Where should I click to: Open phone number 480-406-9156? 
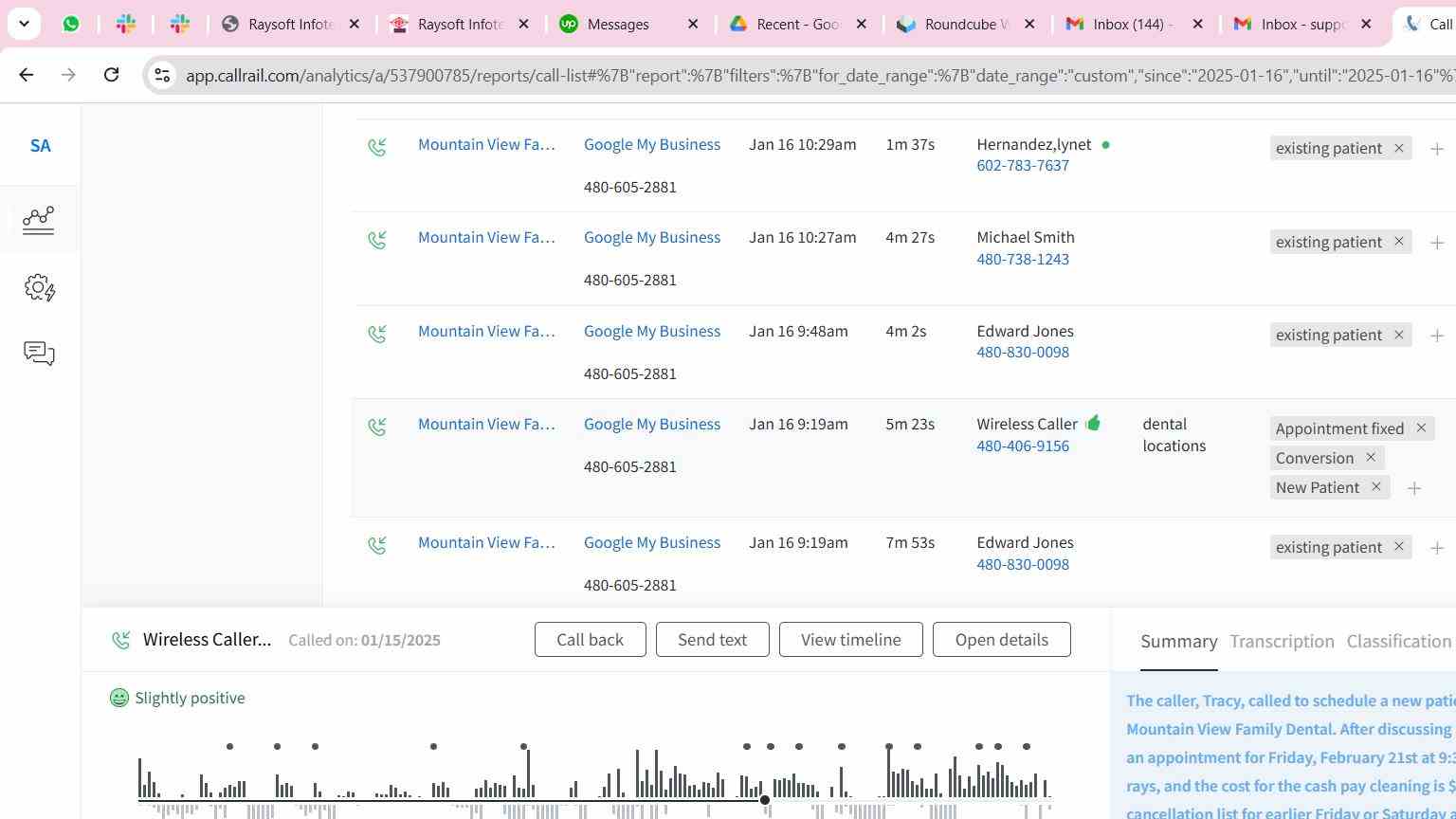tap(1023, 446)
